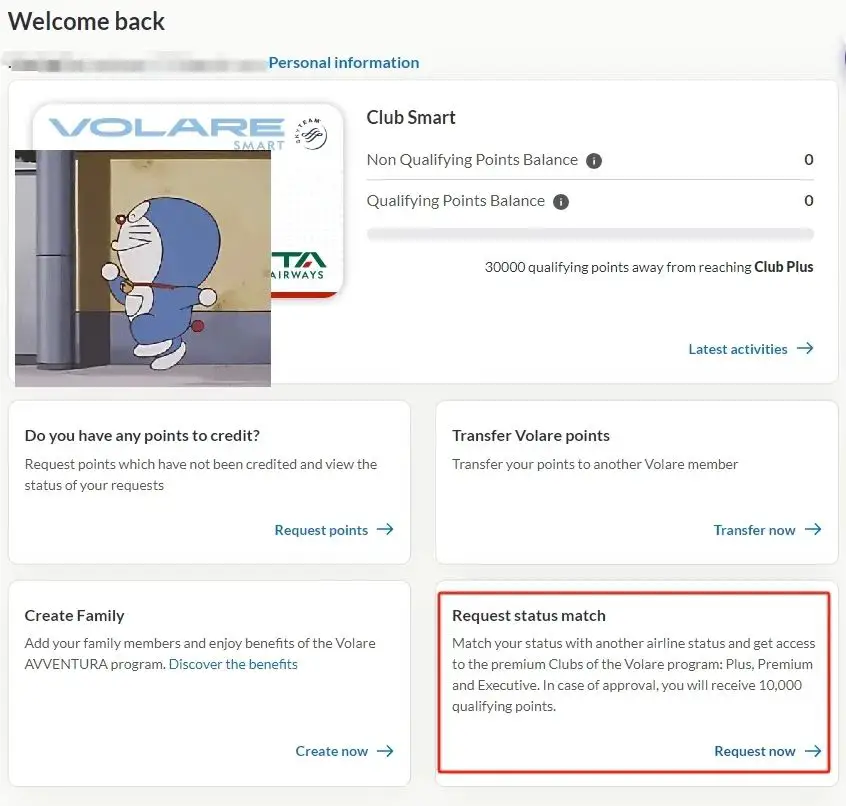Click the arrow beside Transfer now
Image resolution: width=846 pixels, height=806 pixels.
tap(813, 530)
